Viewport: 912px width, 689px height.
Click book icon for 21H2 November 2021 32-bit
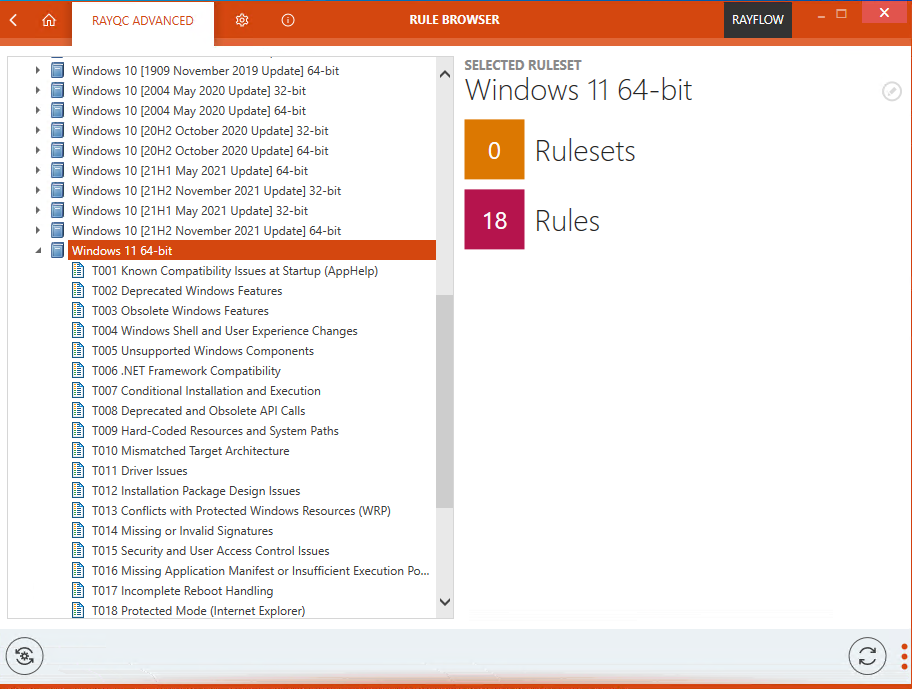point(57,191)
